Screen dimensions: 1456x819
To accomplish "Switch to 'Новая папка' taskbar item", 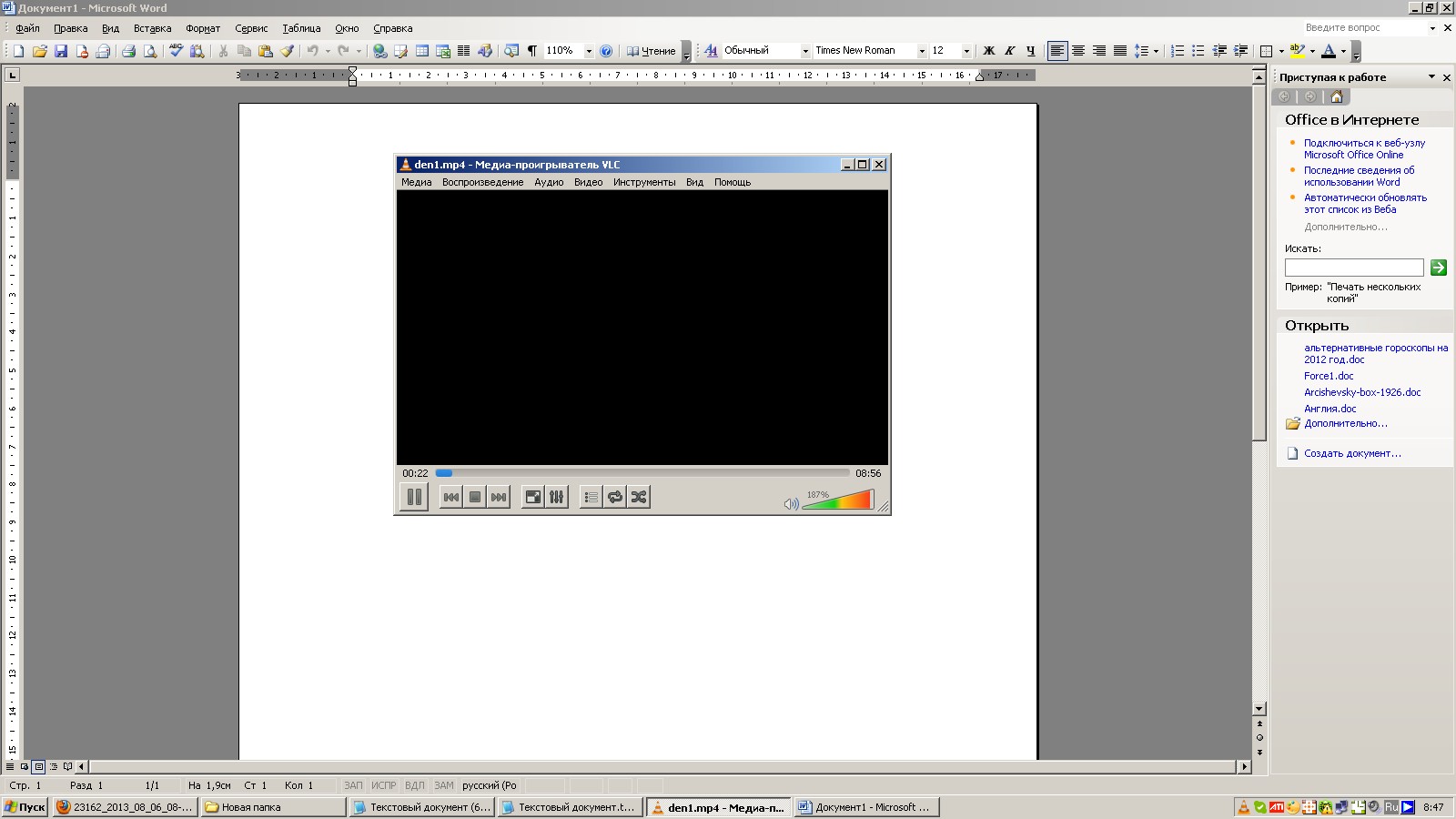I will pos(273,807).
